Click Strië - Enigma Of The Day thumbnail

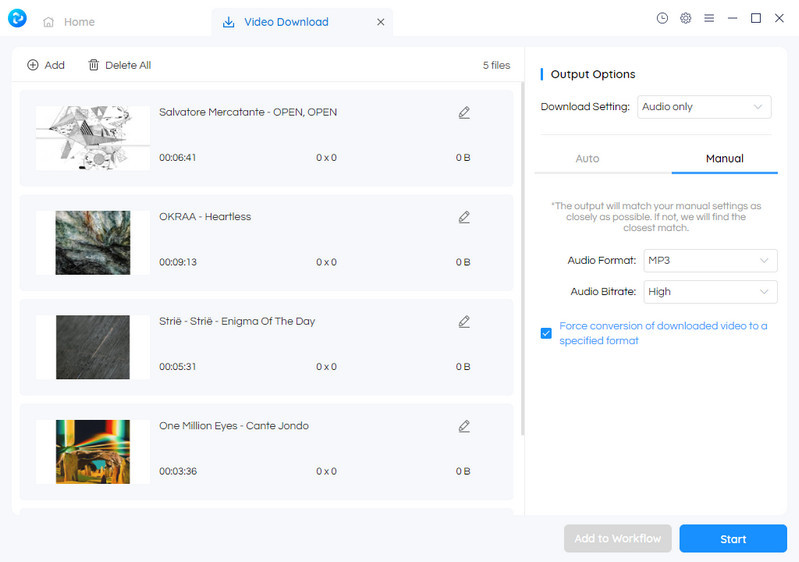point(93,347)
